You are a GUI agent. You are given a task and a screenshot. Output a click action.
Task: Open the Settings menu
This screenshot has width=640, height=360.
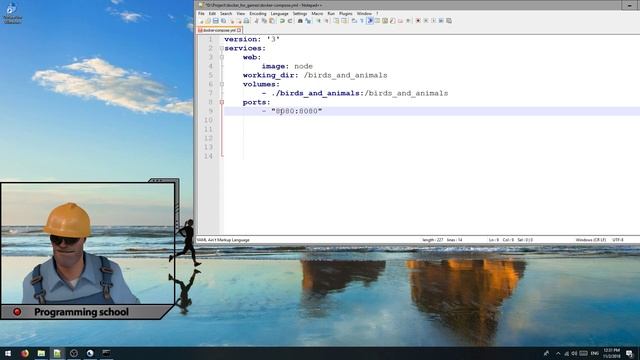coord(300,13)
